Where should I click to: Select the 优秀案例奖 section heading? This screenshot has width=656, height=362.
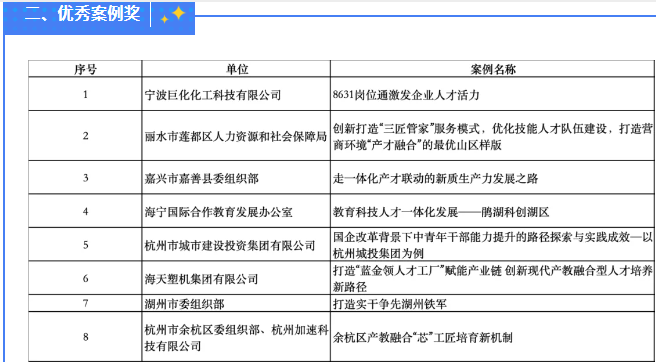pos(82,14)
